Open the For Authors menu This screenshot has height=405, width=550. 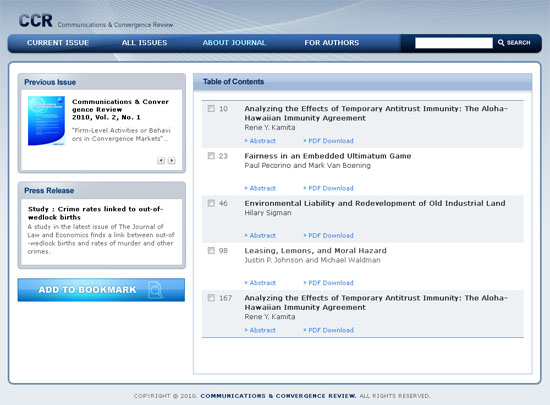tap(332, 43)
